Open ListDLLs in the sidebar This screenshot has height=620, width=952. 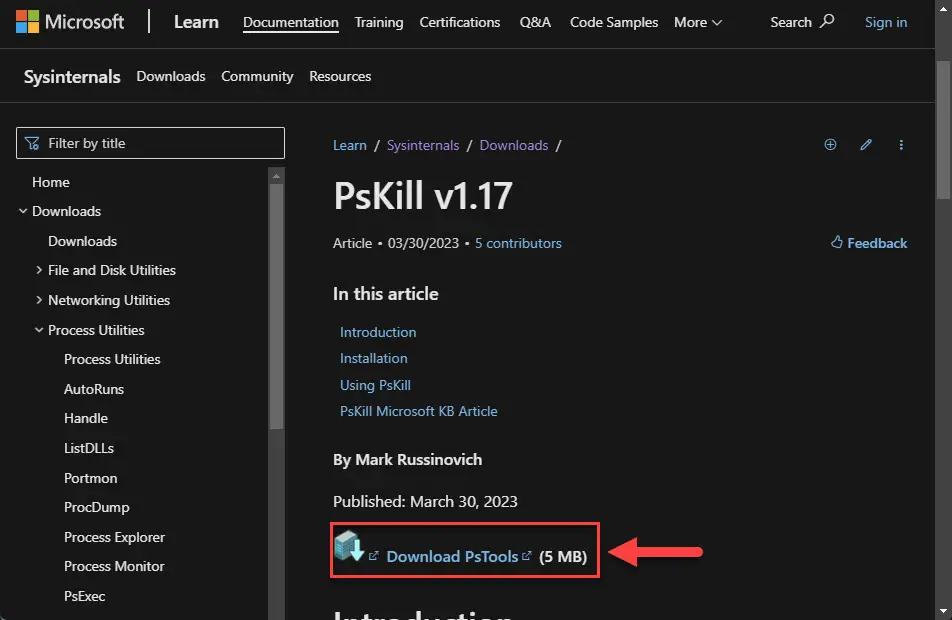pos(89,448)
